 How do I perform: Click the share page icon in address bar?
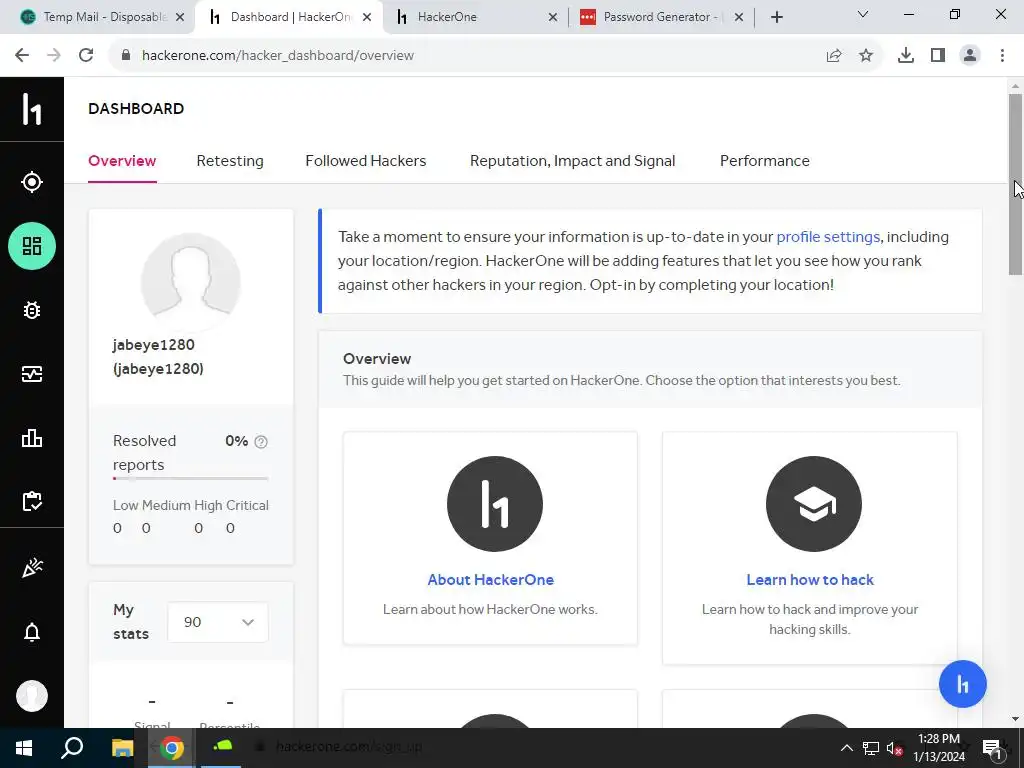pos(833,55)
